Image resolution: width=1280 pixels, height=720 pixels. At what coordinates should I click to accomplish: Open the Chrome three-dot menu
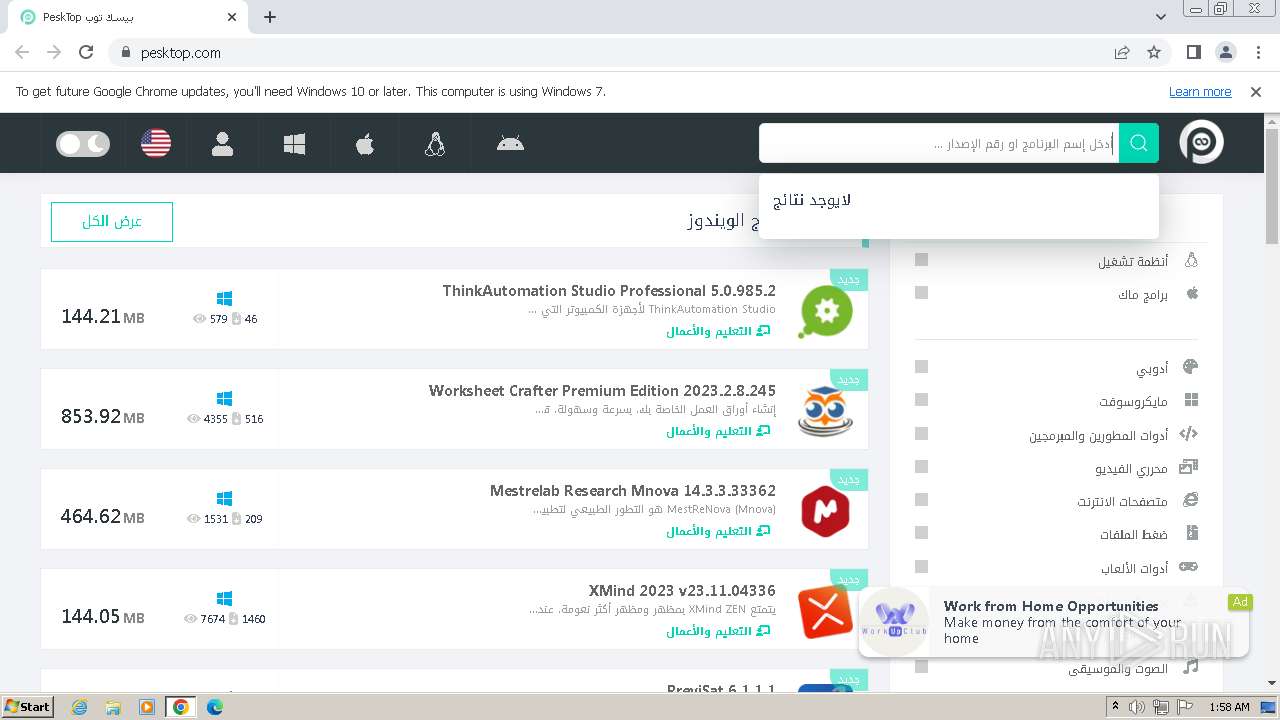(1257, 52)
